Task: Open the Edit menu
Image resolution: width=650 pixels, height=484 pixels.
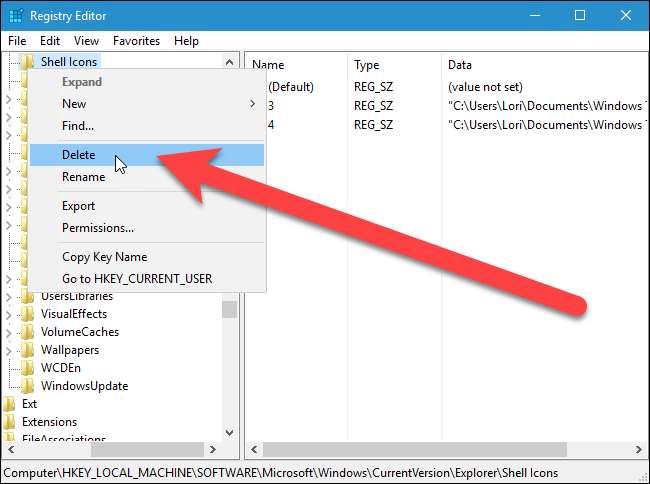Action: click(50, 41)
